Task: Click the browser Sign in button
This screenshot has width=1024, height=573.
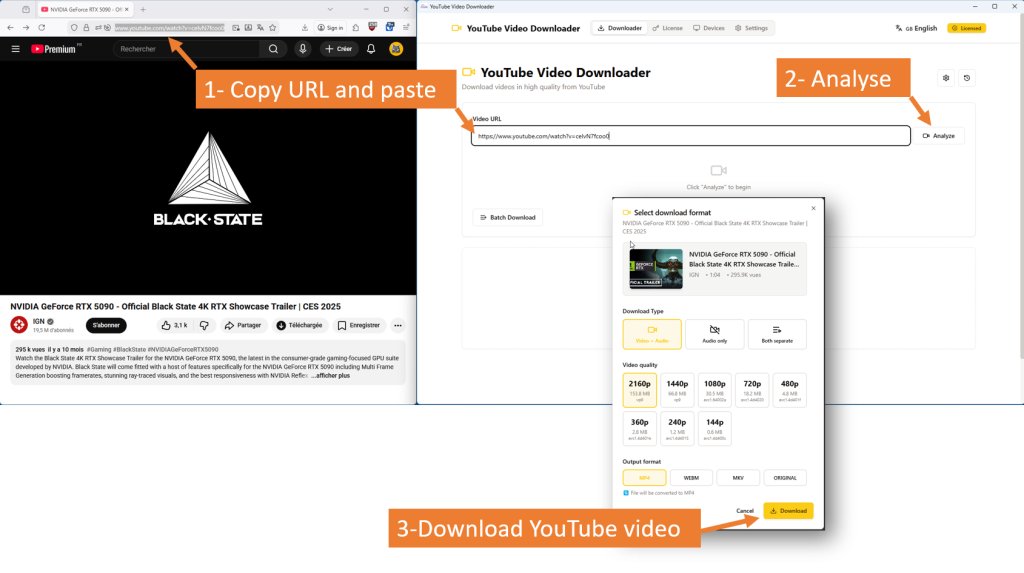Action: (x=330, y=27)
